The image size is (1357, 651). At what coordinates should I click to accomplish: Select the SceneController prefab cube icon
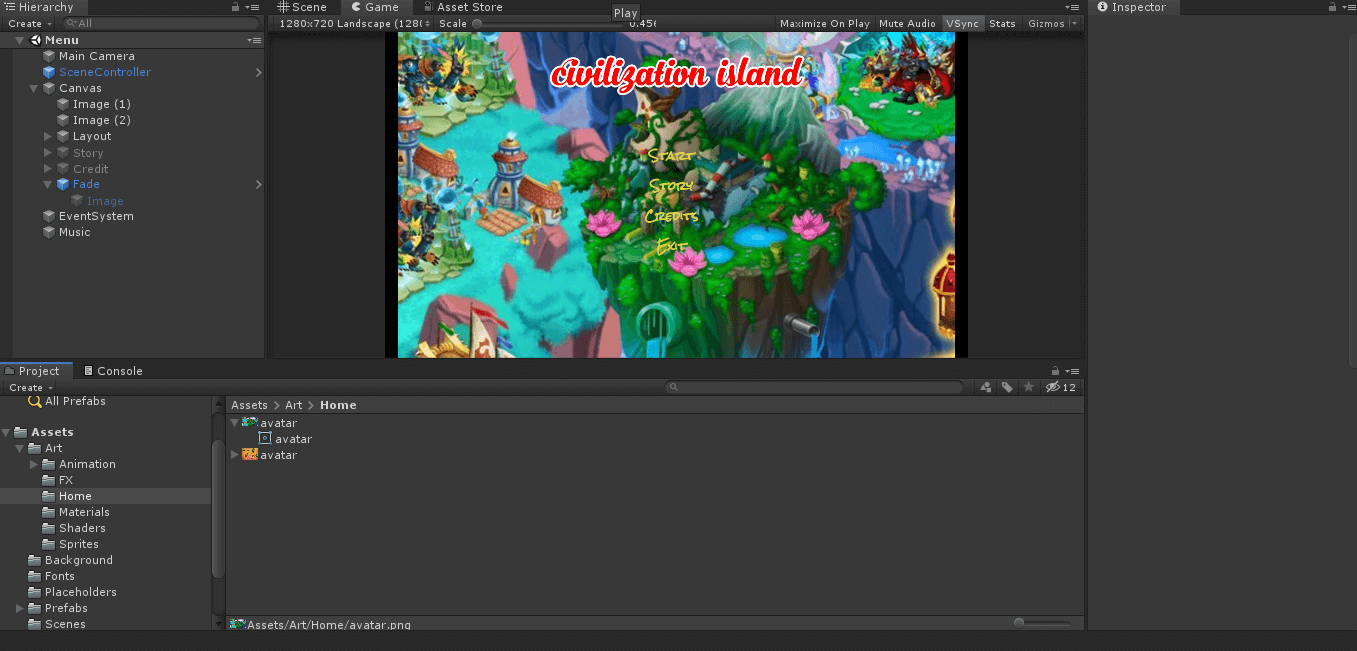[49, 72]
